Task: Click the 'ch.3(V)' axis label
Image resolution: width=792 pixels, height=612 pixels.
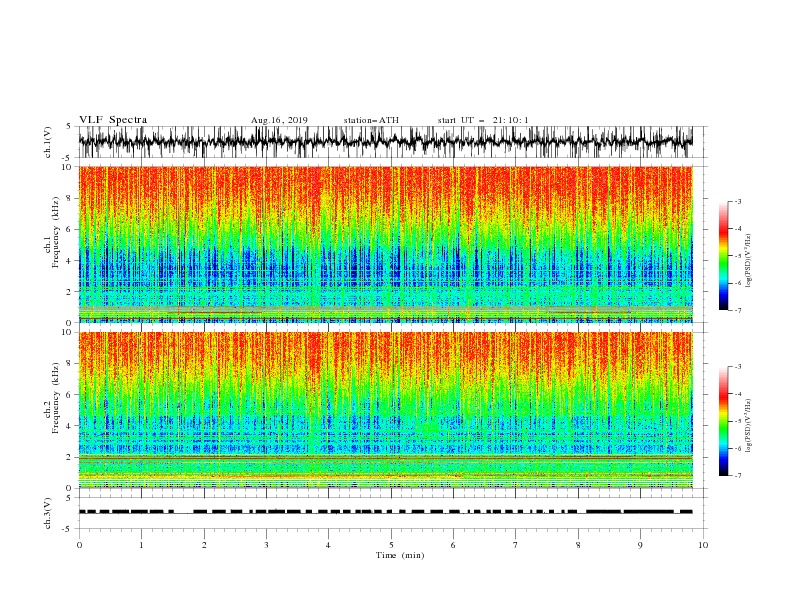Action: coord(48,513)
